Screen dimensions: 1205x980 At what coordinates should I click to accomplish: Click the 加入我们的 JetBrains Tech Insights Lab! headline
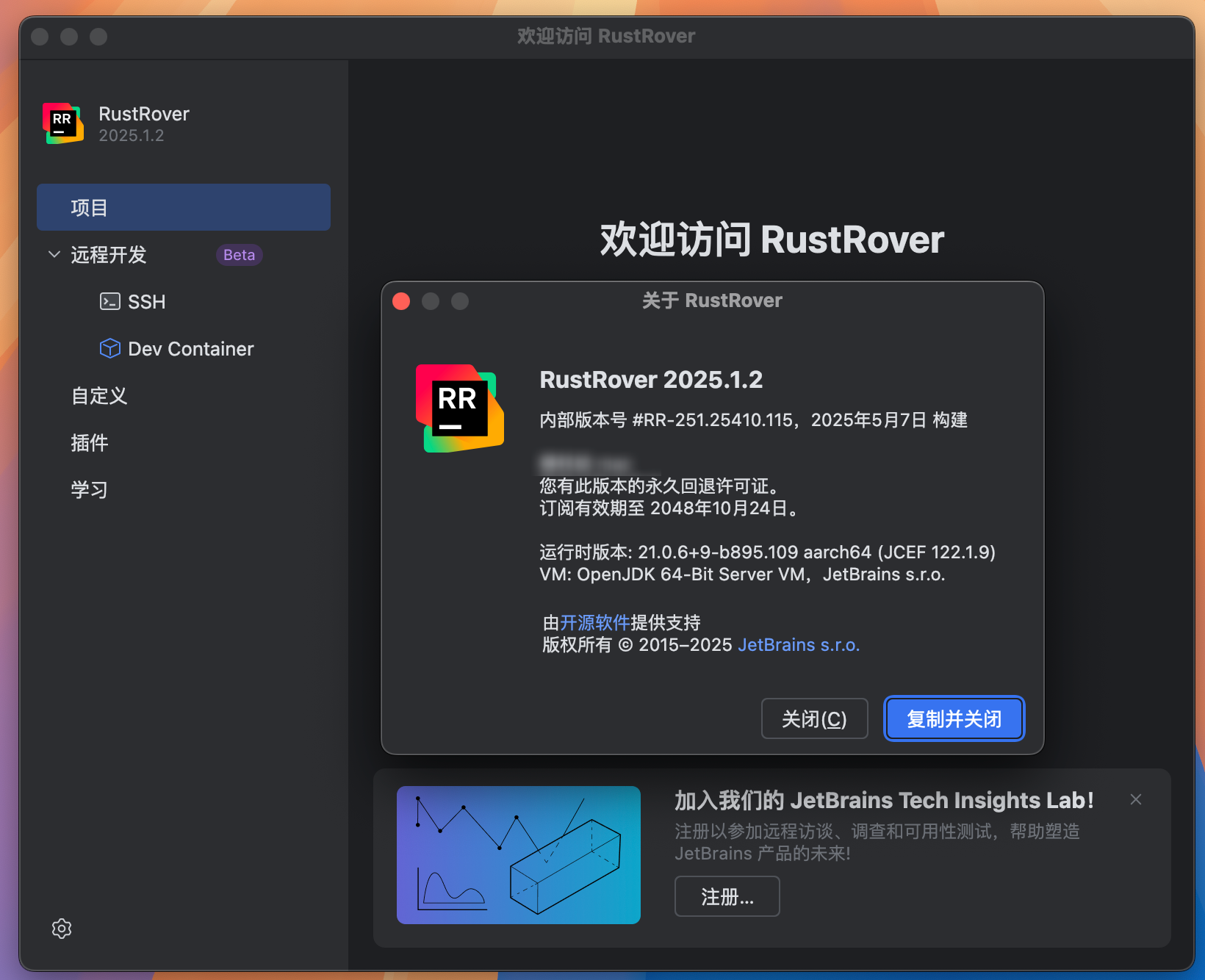tap(885, 800)
